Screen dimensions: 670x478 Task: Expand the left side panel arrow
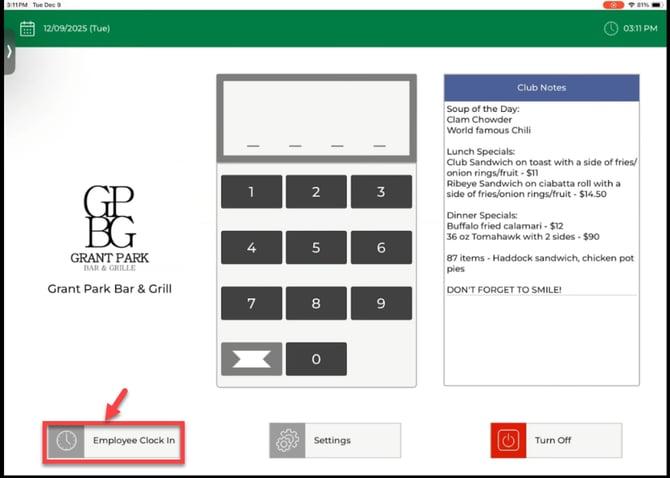click(x=8, y=51)
